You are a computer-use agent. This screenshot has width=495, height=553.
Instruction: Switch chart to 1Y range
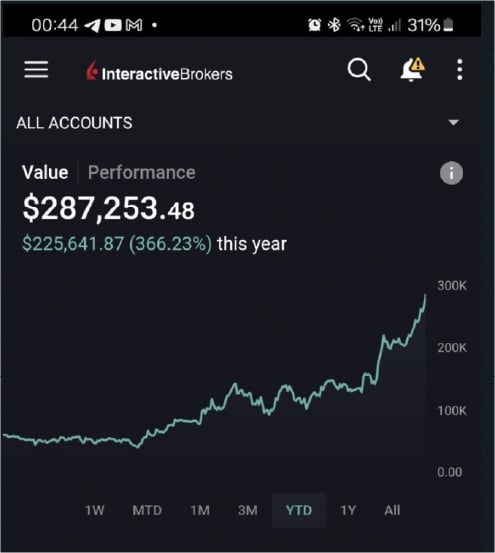tap(348, 510)
